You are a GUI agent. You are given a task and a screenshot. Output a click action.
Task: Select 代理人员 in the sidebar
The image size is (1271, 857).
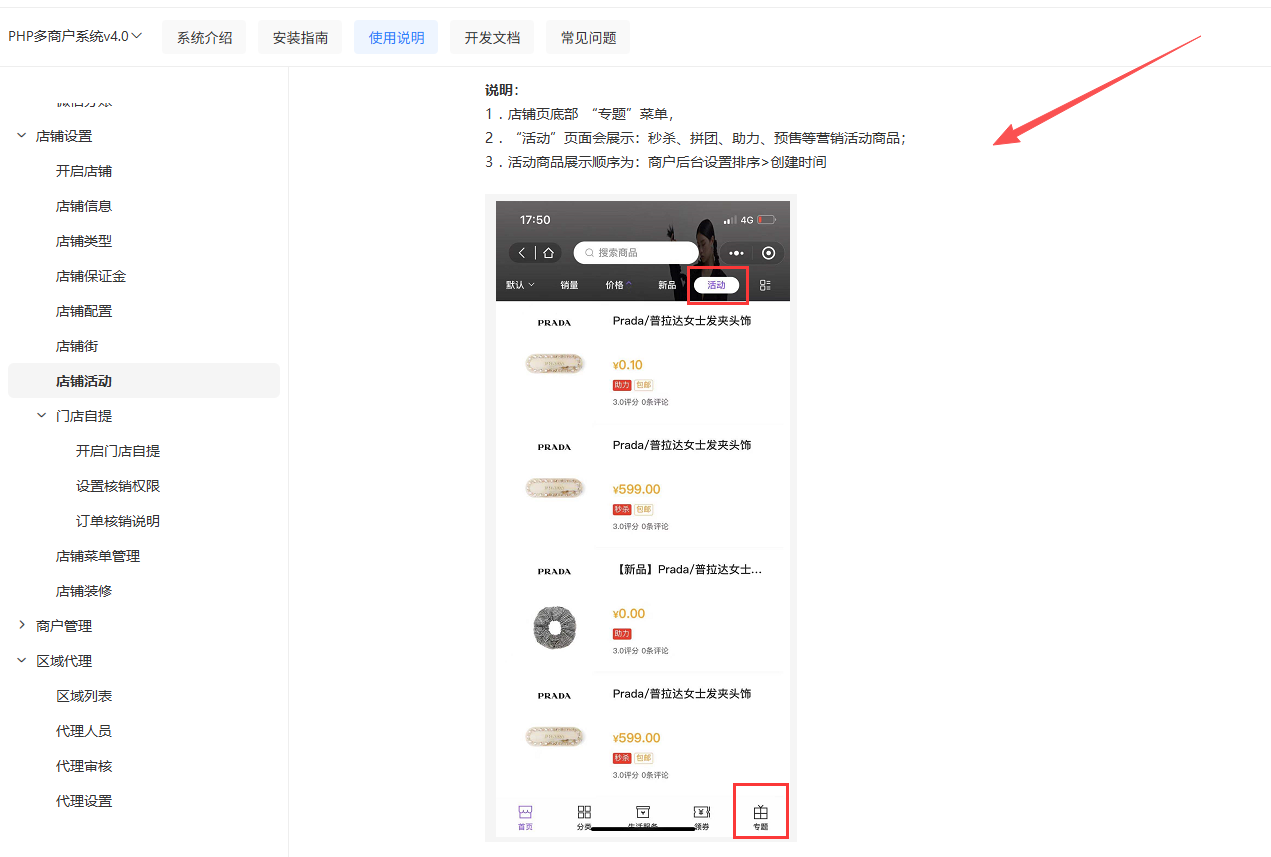point(84,731)
